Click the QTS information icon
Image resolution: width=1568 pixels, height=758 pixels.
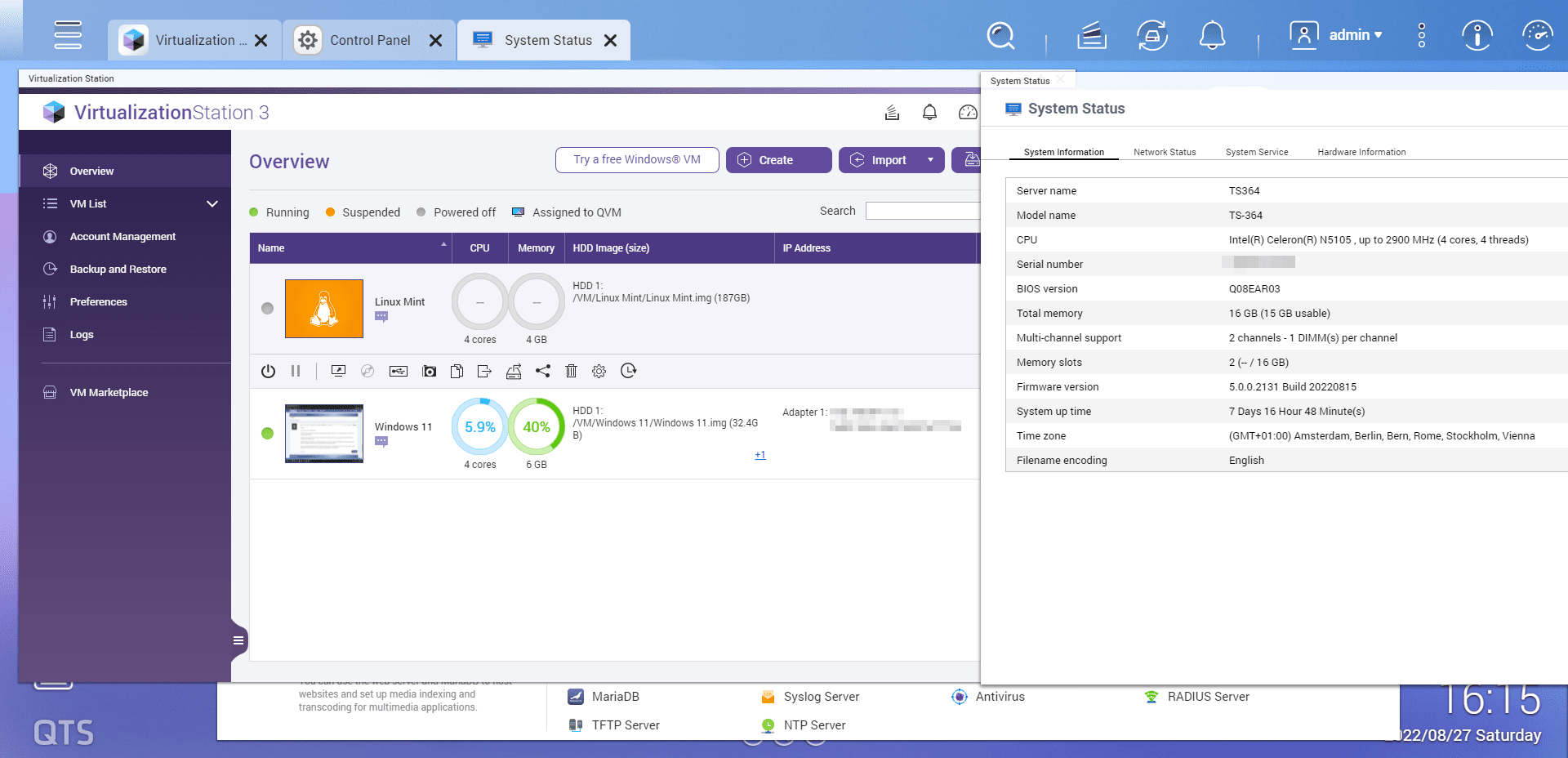(x=1477, y=36)
